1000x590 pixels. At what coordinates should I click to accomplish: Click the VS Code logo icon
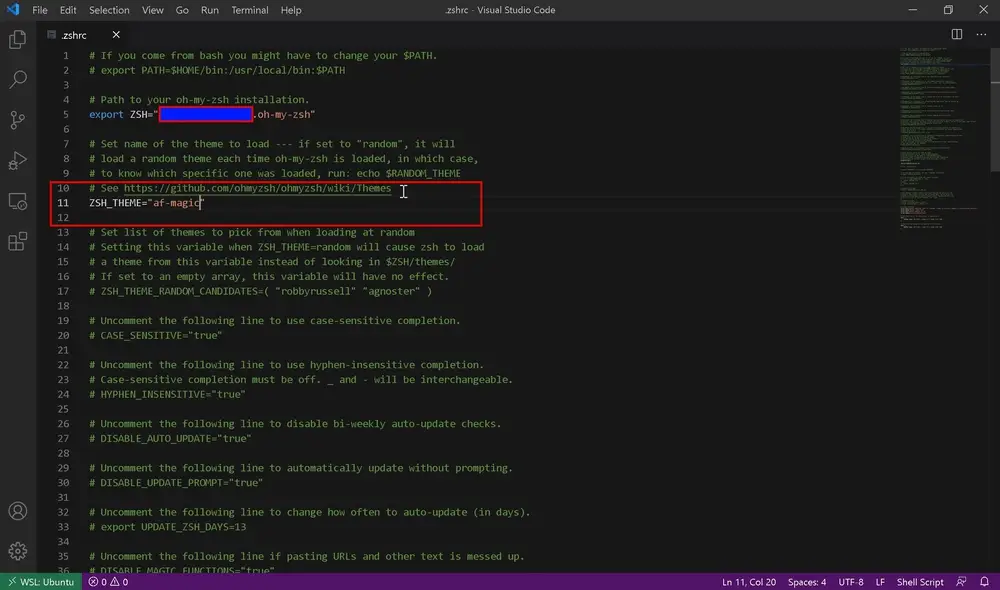pyautogui.click(x=13, y=10)
